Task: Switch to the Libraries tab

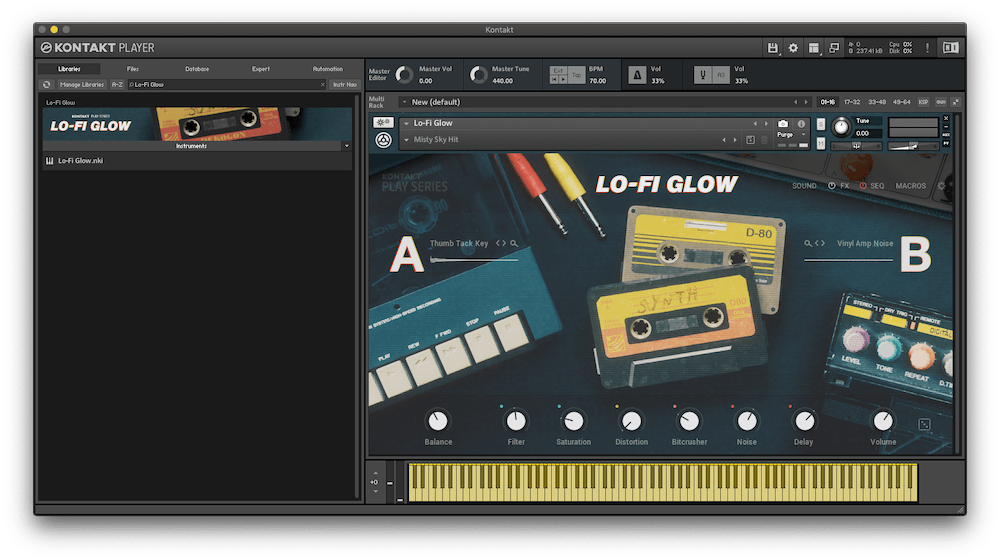Action: pos(69,69)
